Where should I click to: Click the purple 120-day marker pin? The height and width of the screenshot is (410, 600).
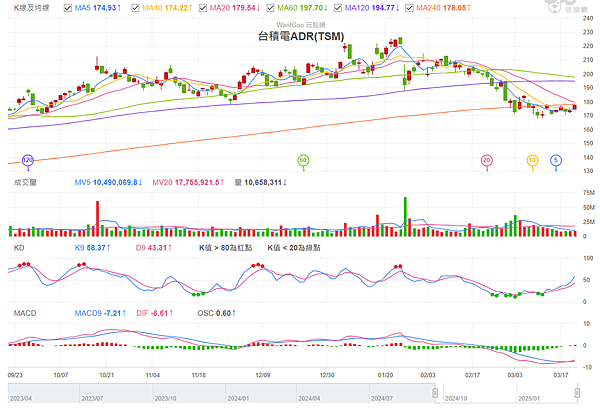(x=28, y=161)
